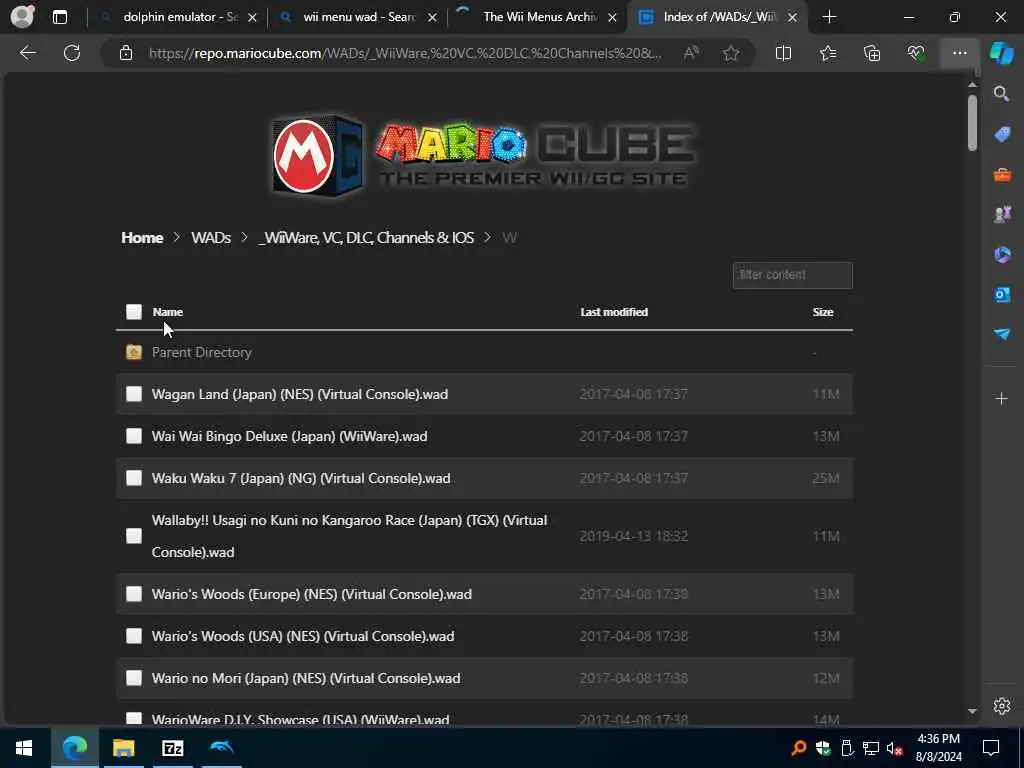Open sidebar Outlook icon

click(1002, 295)
